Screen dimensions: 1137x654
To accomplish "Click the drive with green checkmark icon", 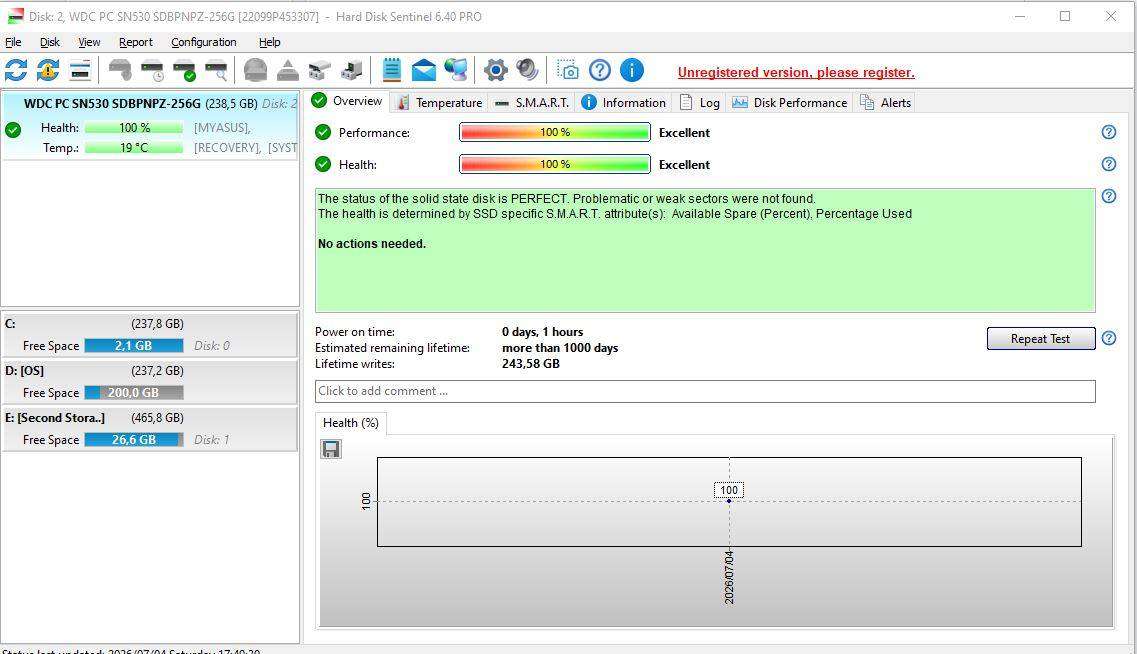I will point(184,70).
